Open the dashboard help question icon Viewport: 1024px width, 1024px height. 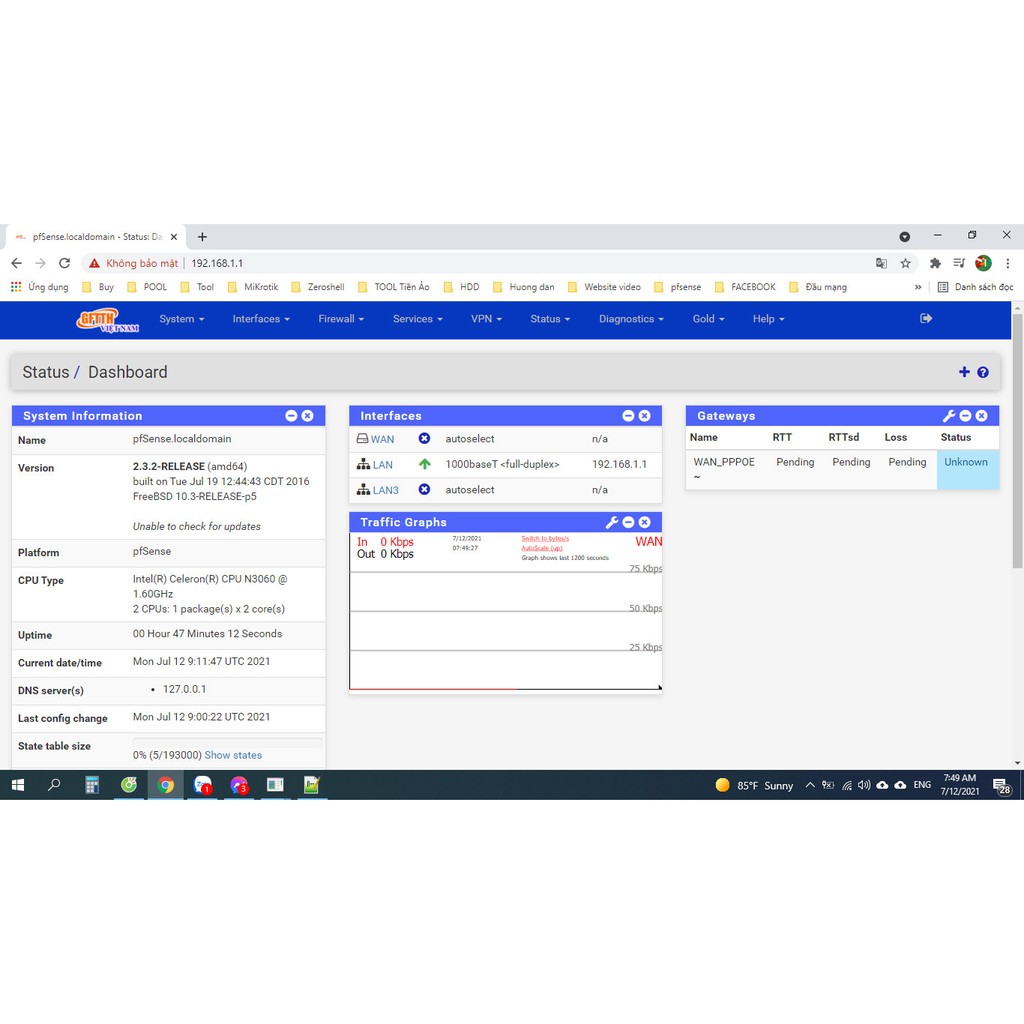[x=983, y=372]
